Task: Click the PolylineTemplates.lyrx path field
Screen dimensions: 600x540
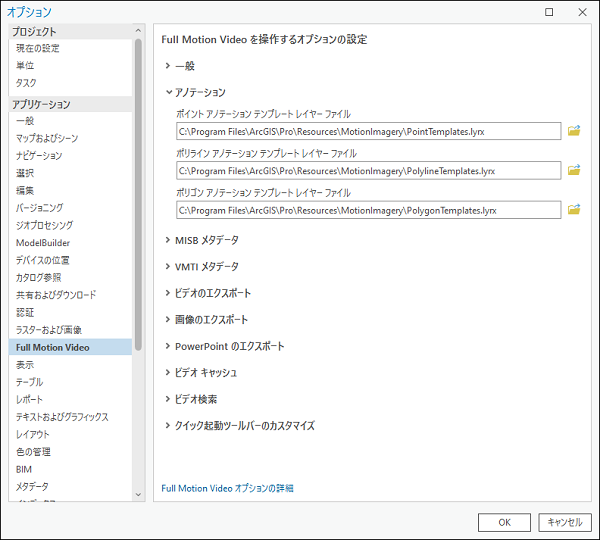Action: pyautogui.click(x=368, y=171)
